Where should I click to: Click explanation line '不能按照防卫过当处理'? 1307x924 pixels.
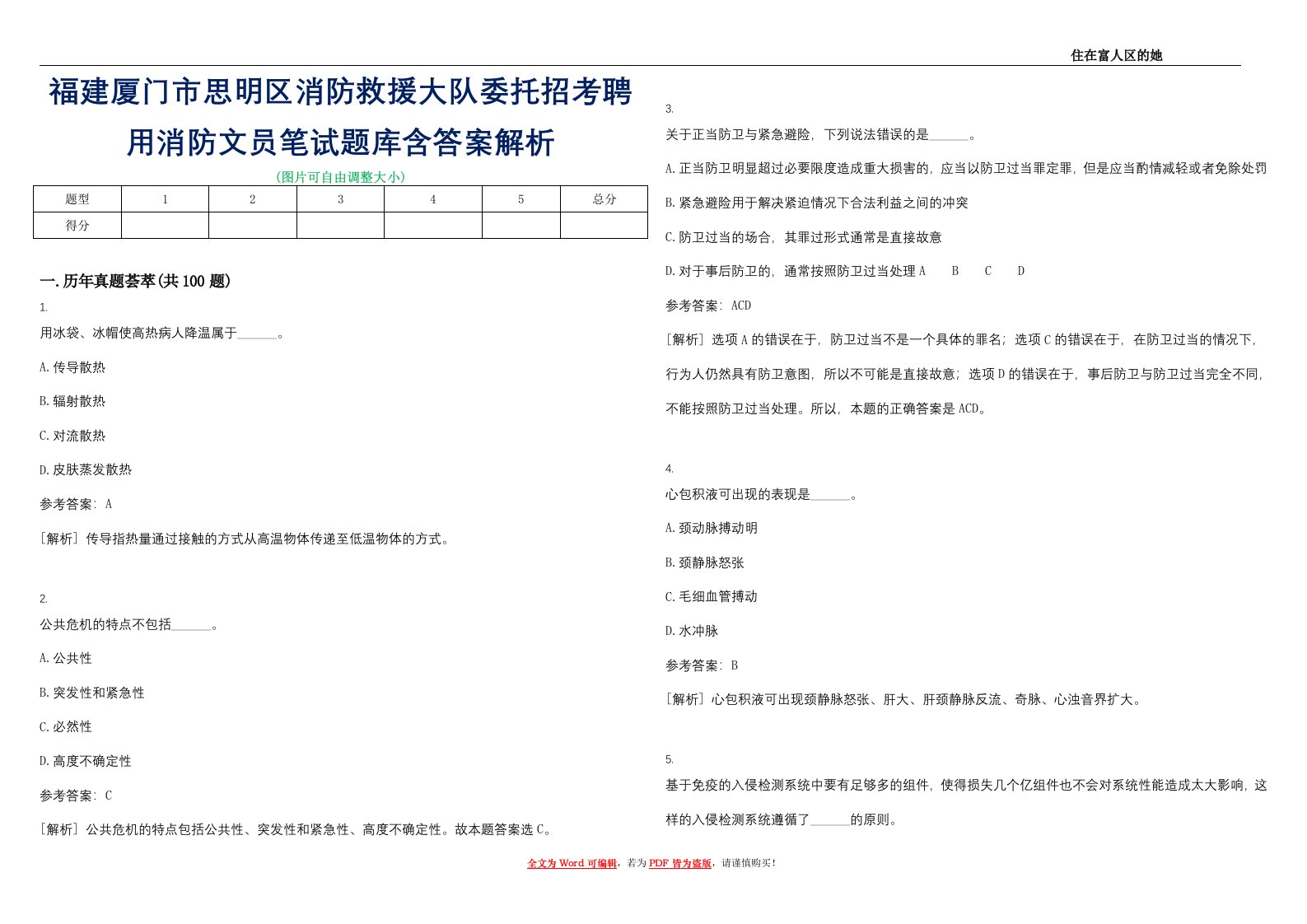[826, 408]
